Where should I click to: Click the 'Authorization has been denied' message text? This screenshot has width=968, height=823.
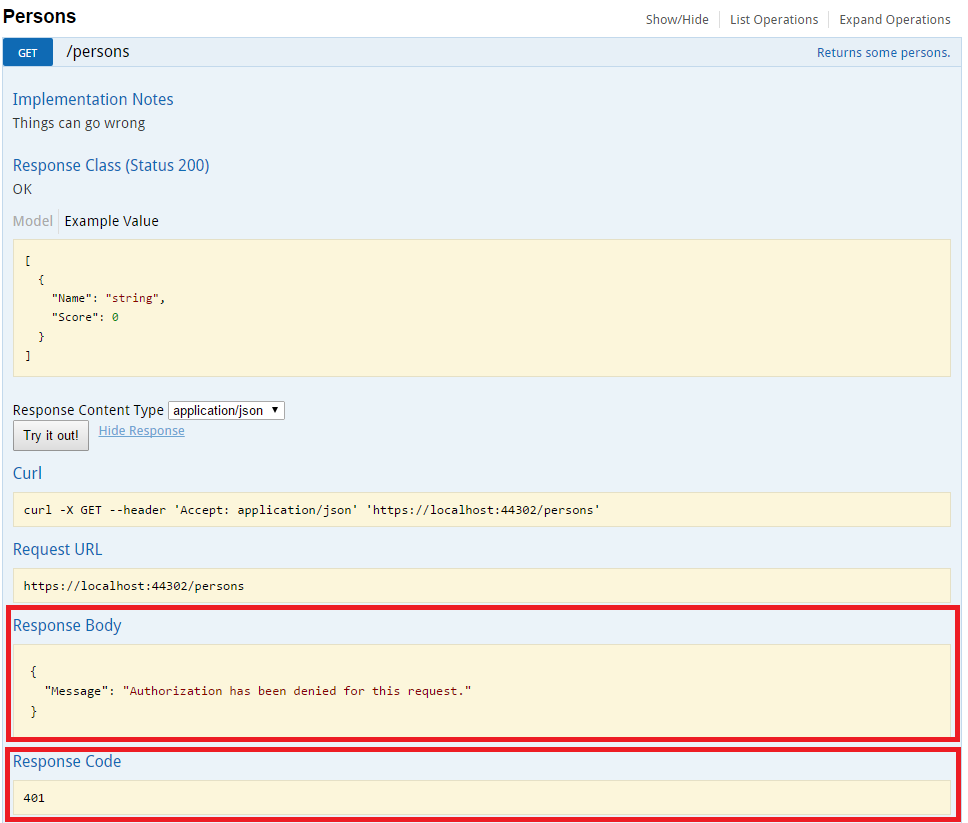pyautogui.click(x=296, y=691)
